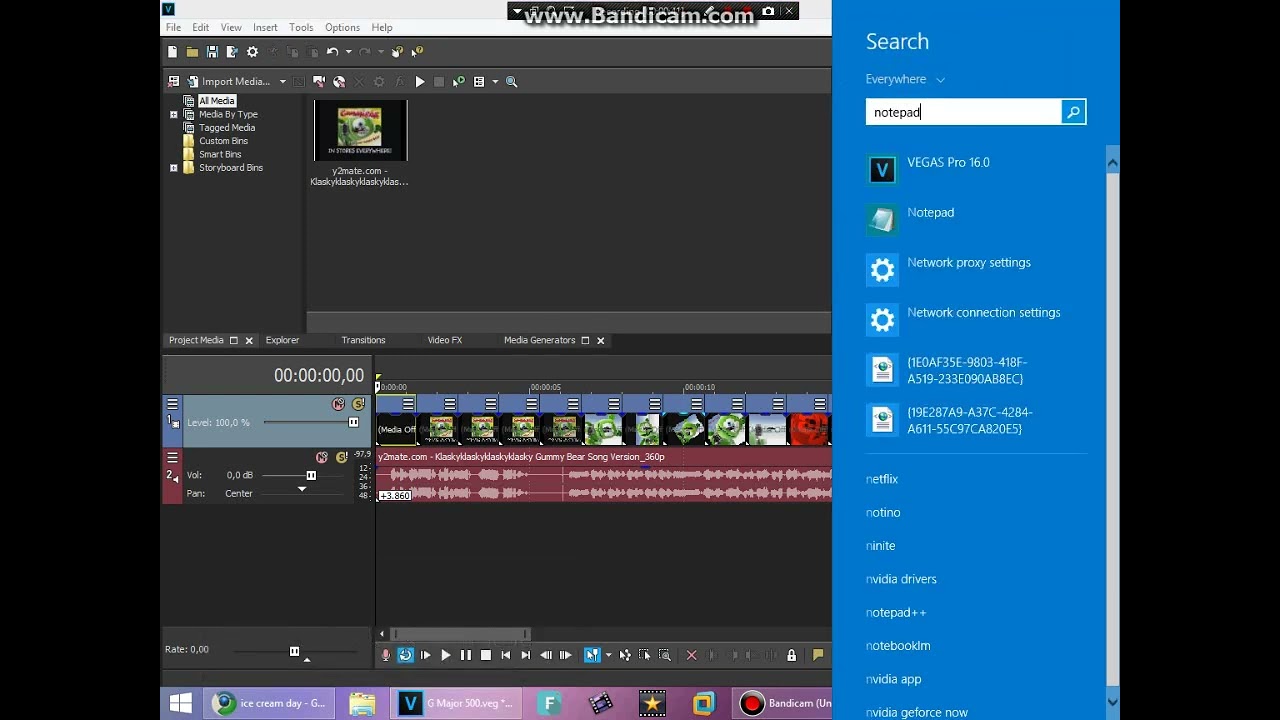Click the Undo arrow icon
The height and width of the screenshot is (720, 1280).
click(x=332, y=52)
